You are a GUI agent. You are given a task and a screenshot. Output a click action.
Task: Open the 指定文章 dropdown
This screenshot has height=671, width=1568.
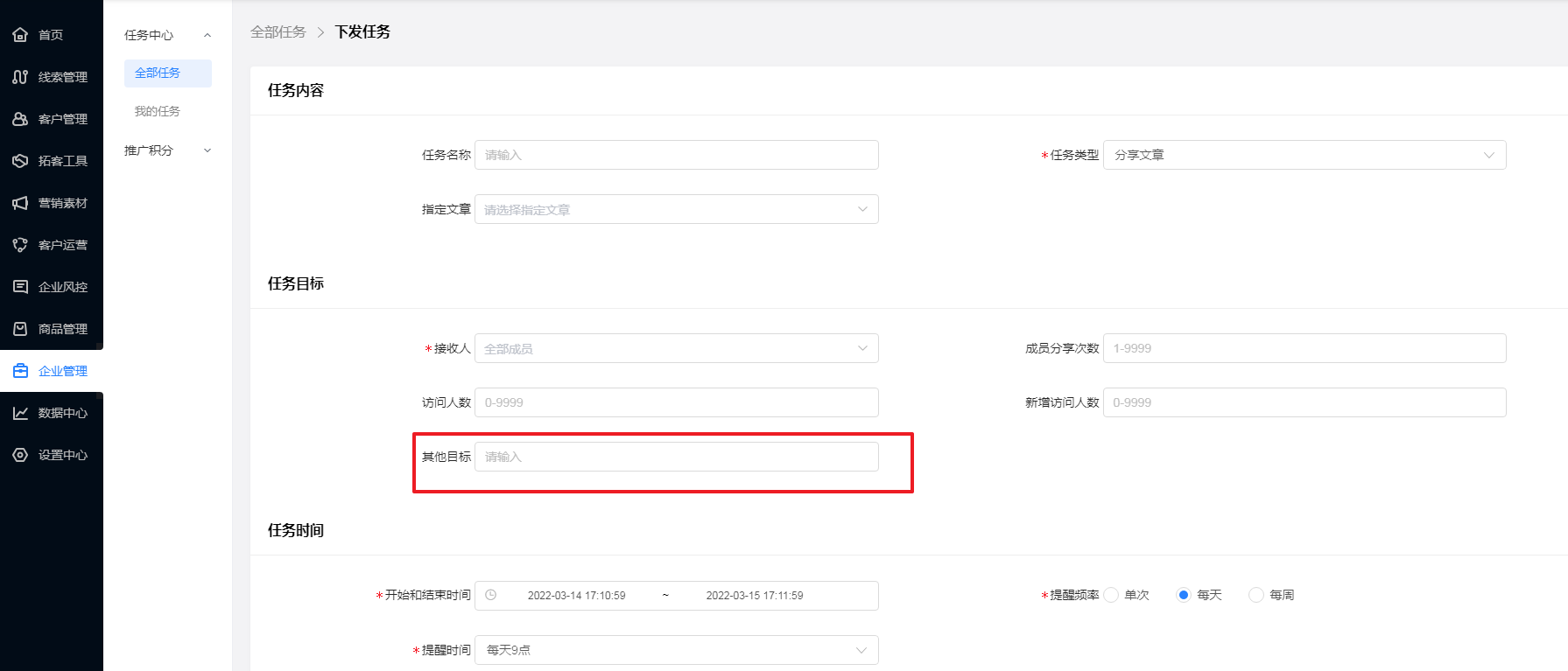pos(677,209)
